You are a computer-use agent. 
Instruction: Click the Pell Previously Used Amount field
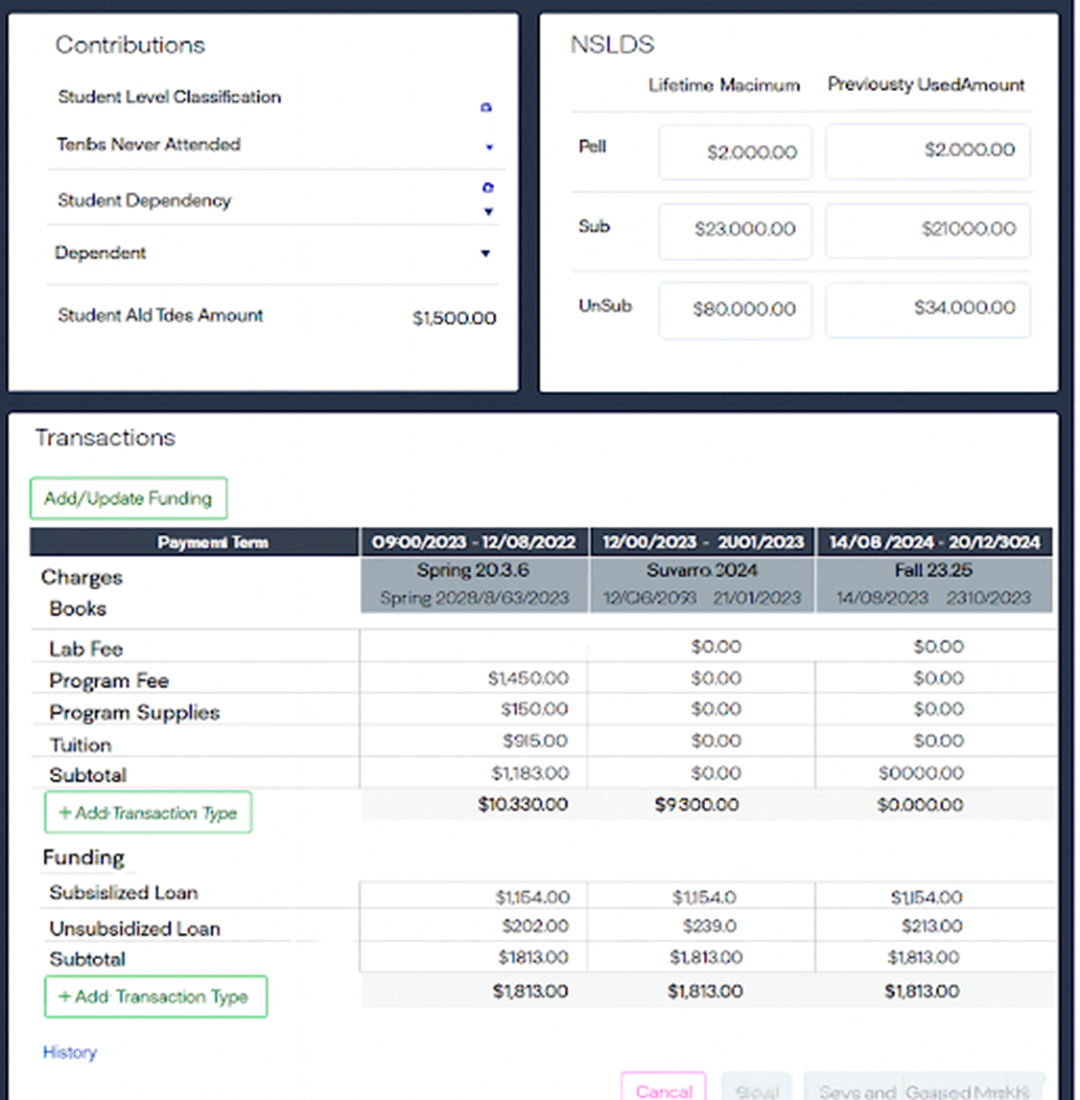(x=928, y=151)
